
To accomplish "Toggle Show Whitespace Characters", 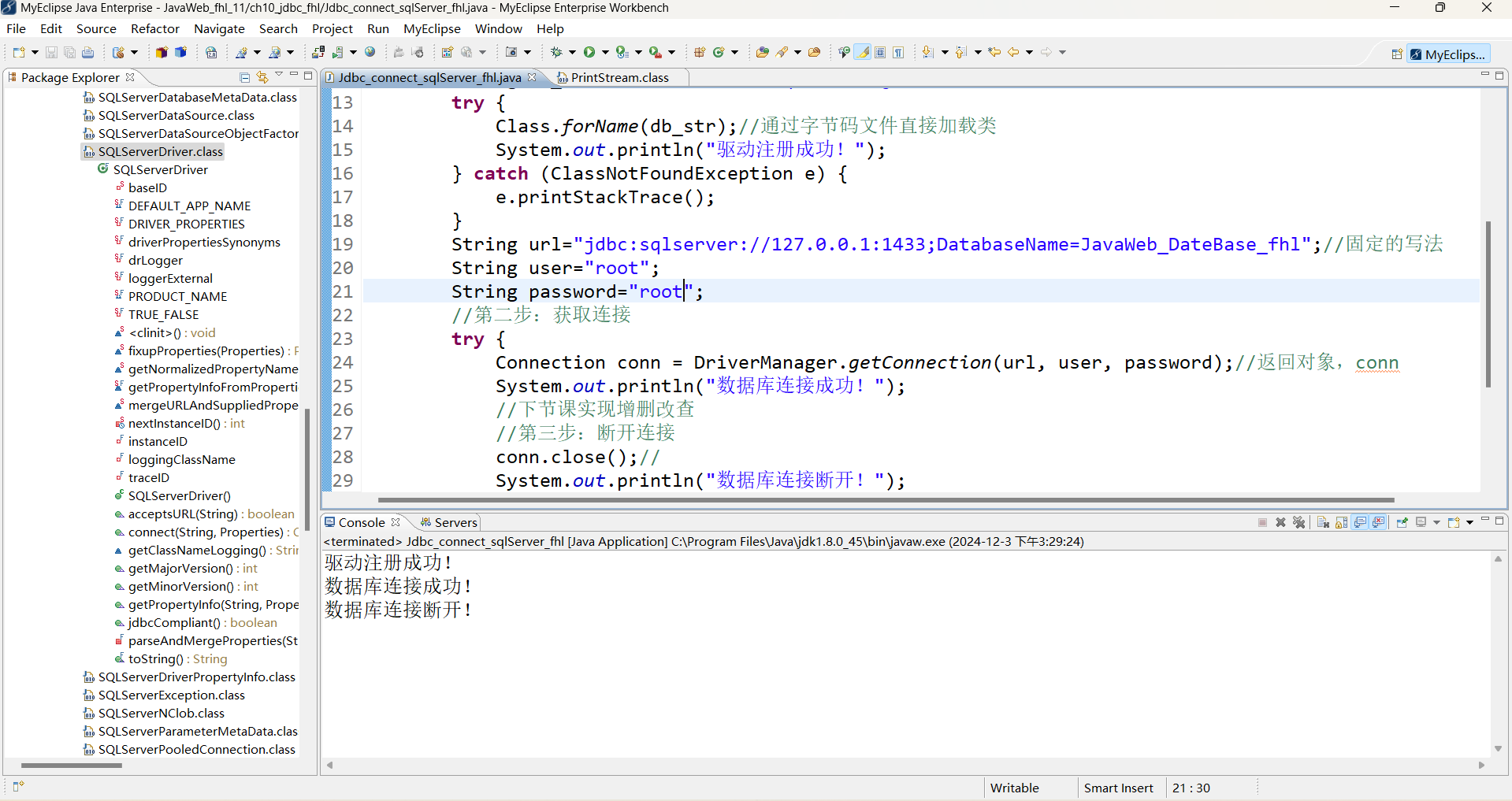I will pos(898,52).
